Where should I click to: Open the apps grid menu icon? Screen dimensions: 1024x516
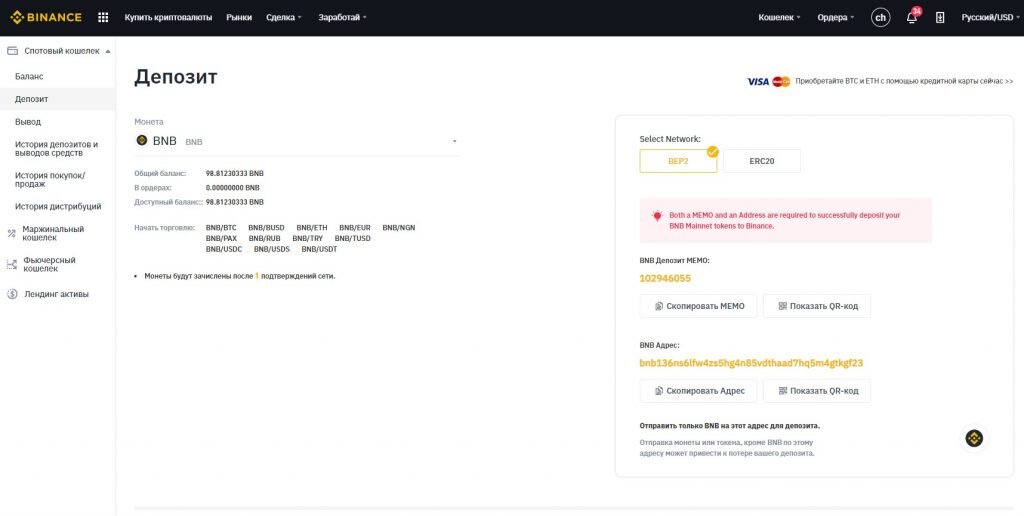(x=103, y=18)
